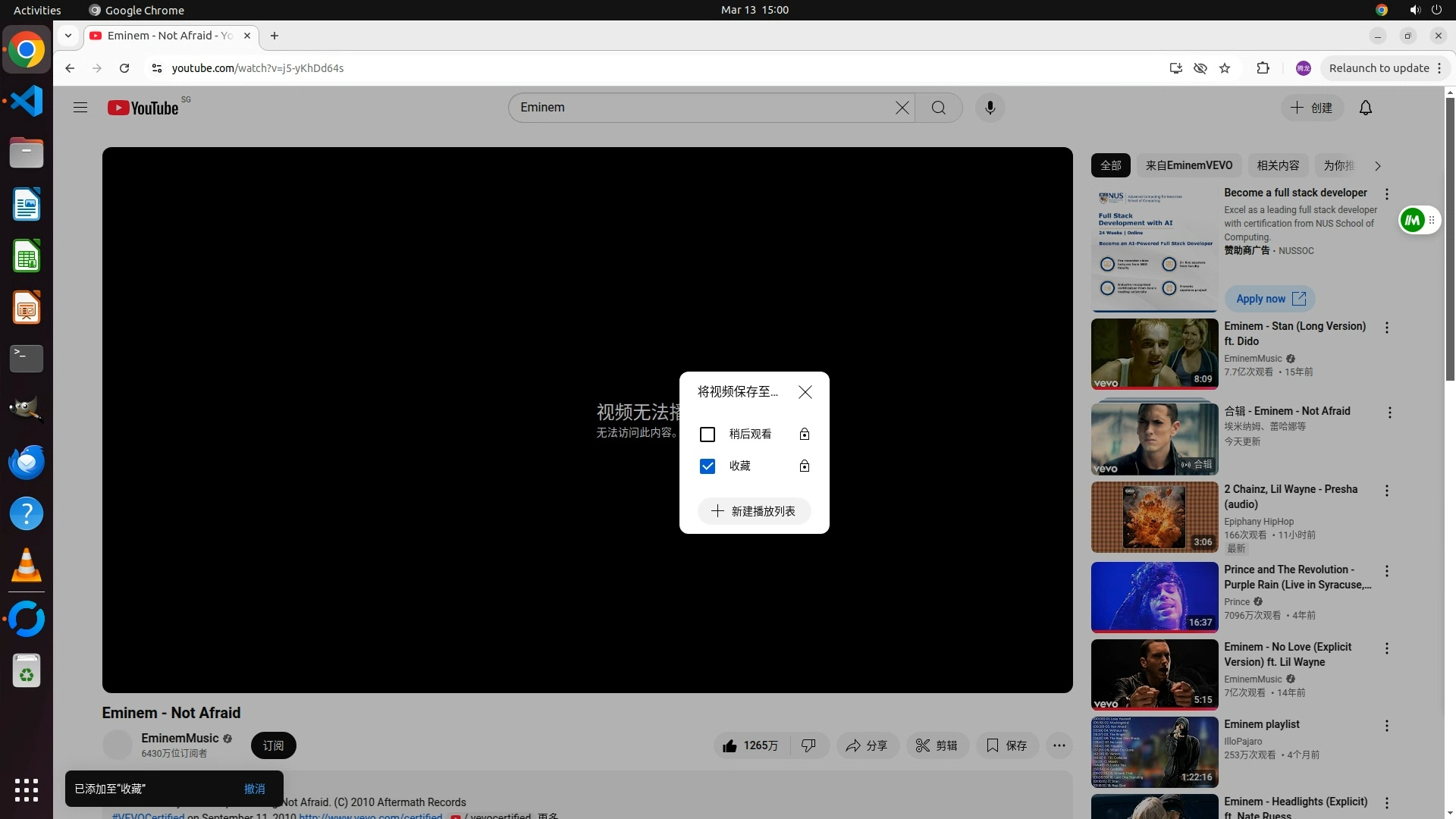The width and height of the screenshot is (1456, 819).
Task: Close the save-to-playlist dialog
Action: tap(805, 392)
